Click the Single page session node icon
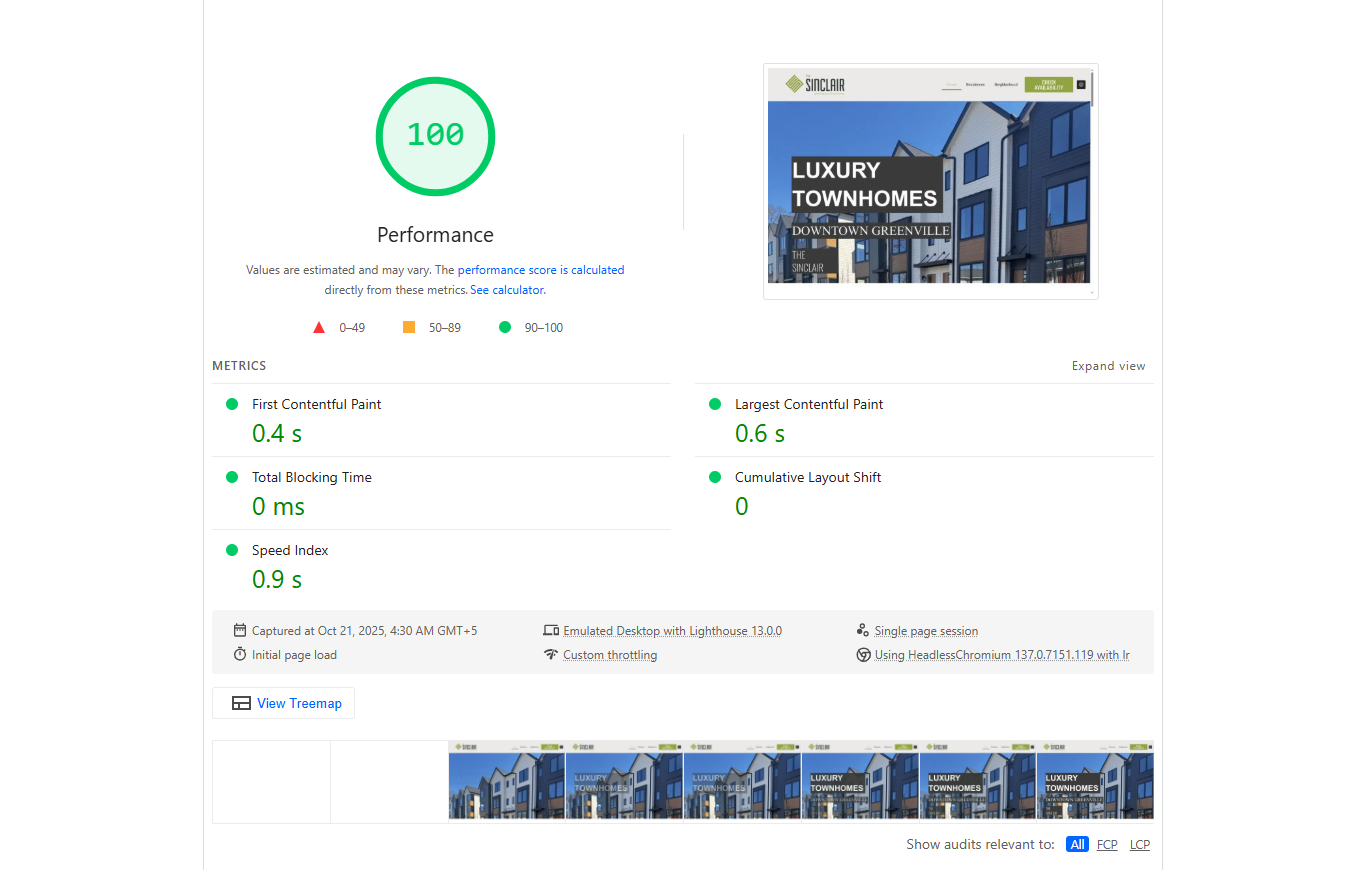This screenshot has width=1366, height=870. pyautogui.click(x=863, y=630)
